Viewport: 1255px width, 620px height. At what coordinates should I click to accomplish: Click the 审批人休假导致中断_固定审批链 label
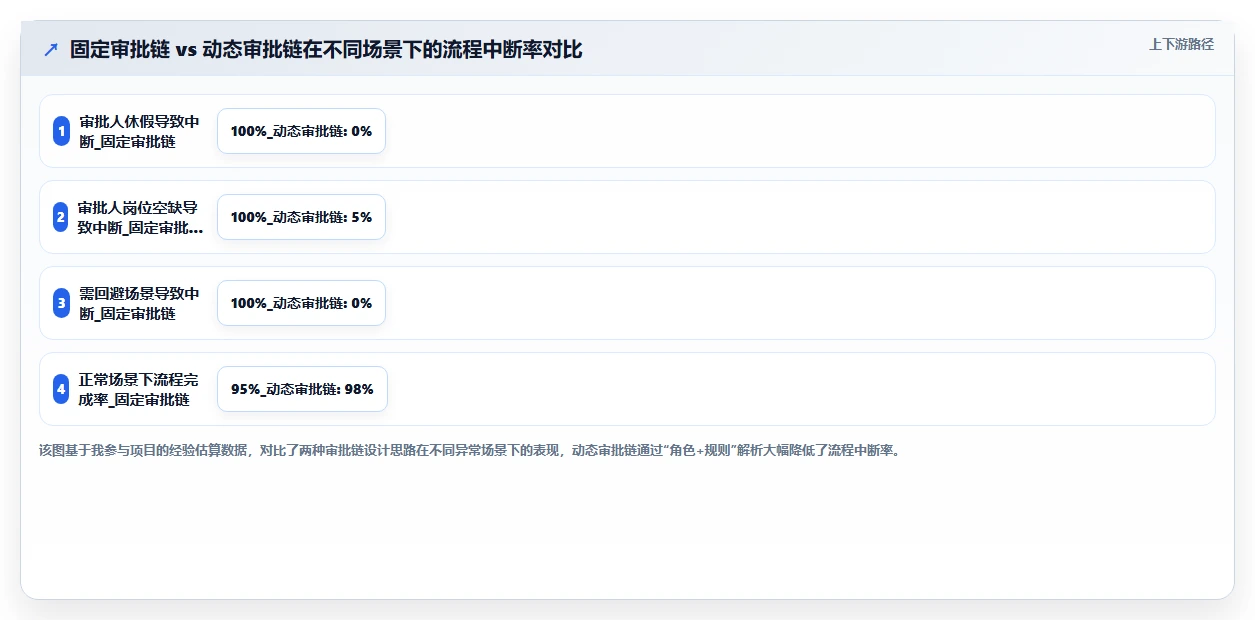(x=139, y=131)
